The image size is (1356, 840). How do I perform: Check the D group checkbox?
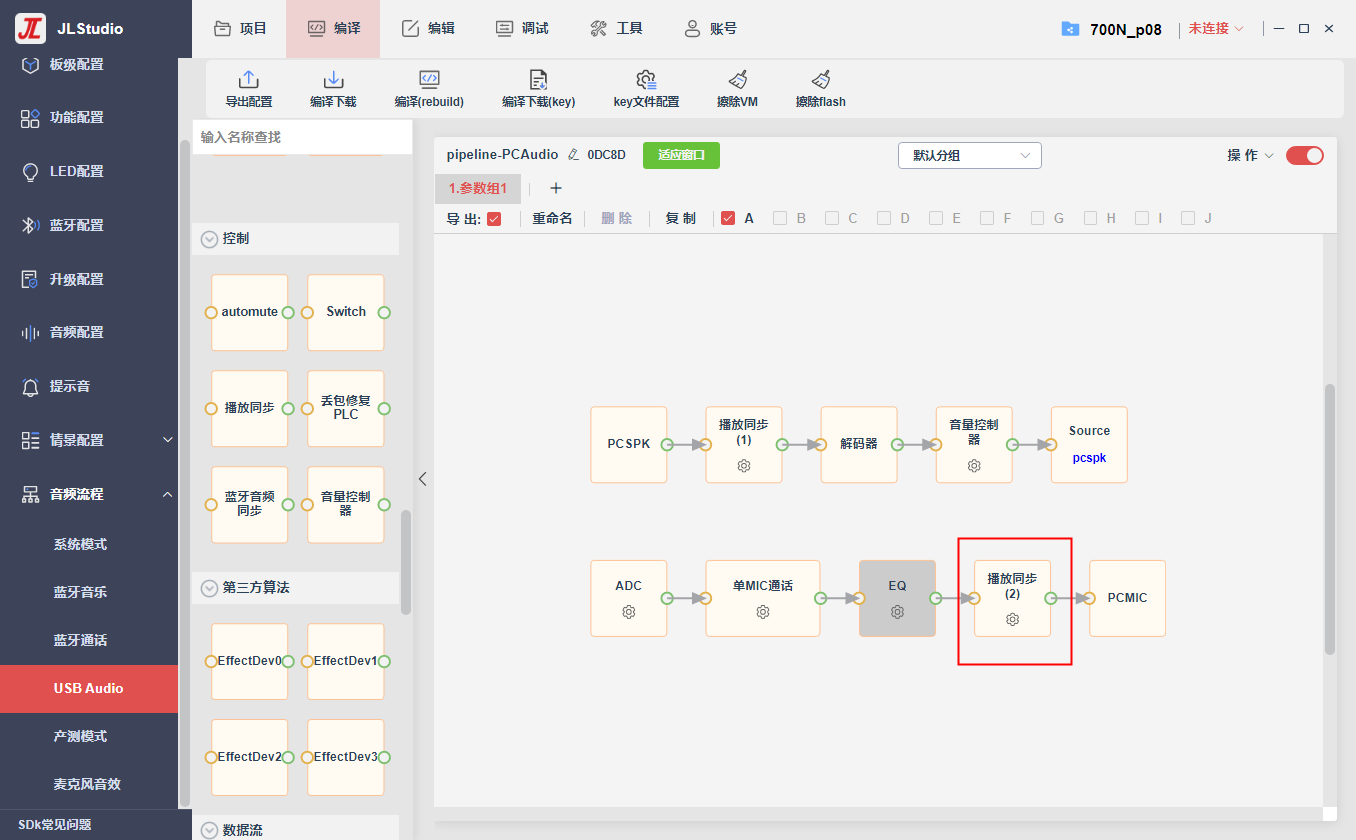coord(884,218)
